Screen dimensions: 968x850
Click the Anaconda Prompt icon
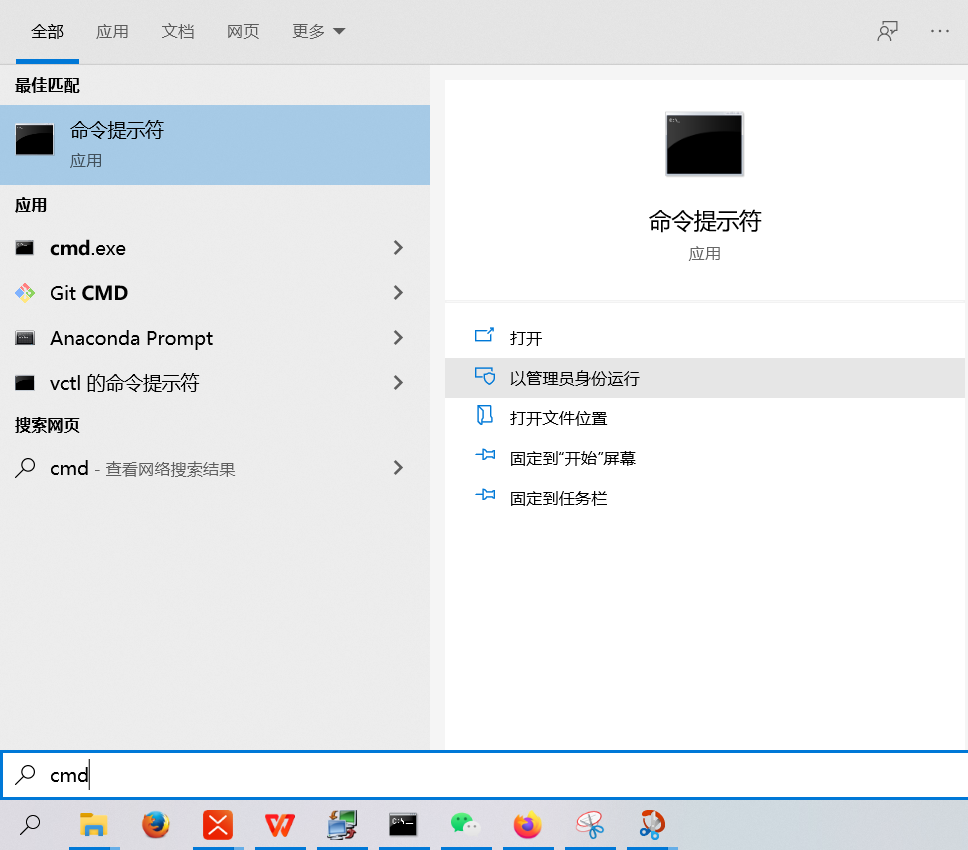[25, 338]
